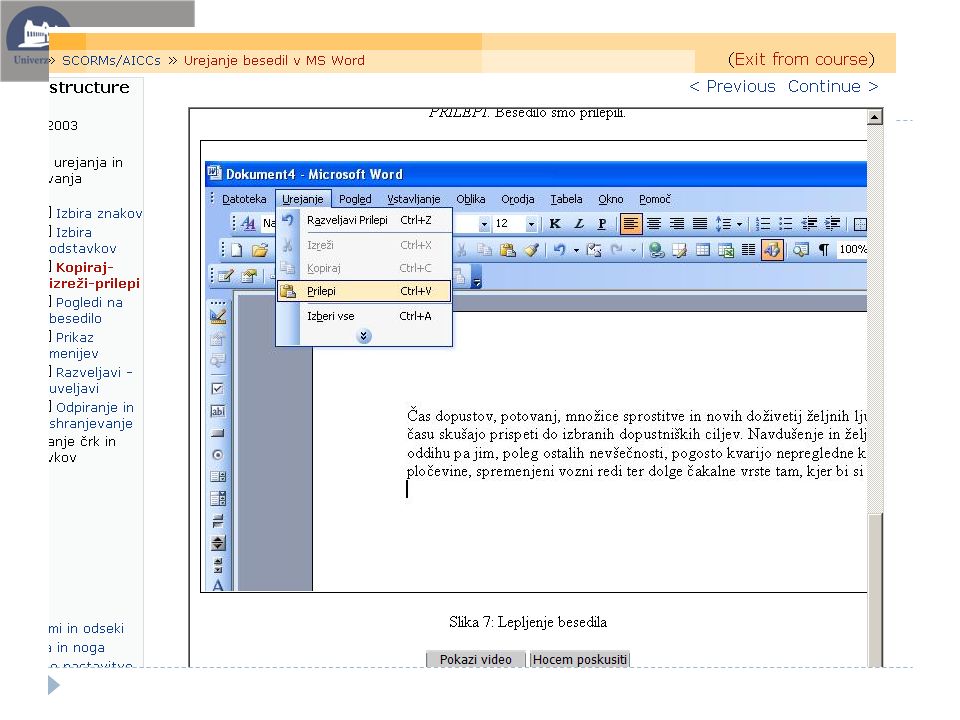Click the Styles and Formatting icon

pyautogui.click(x=248, y=223)
